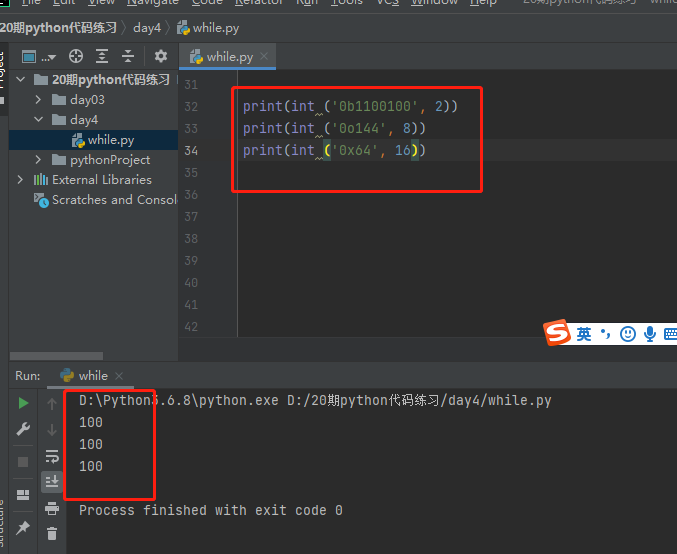The height and width of the screenshot is (554, 677).
Task: Click the project tree horizontal scrollbar
Action: pyautogui.click(x=56, y=356)
